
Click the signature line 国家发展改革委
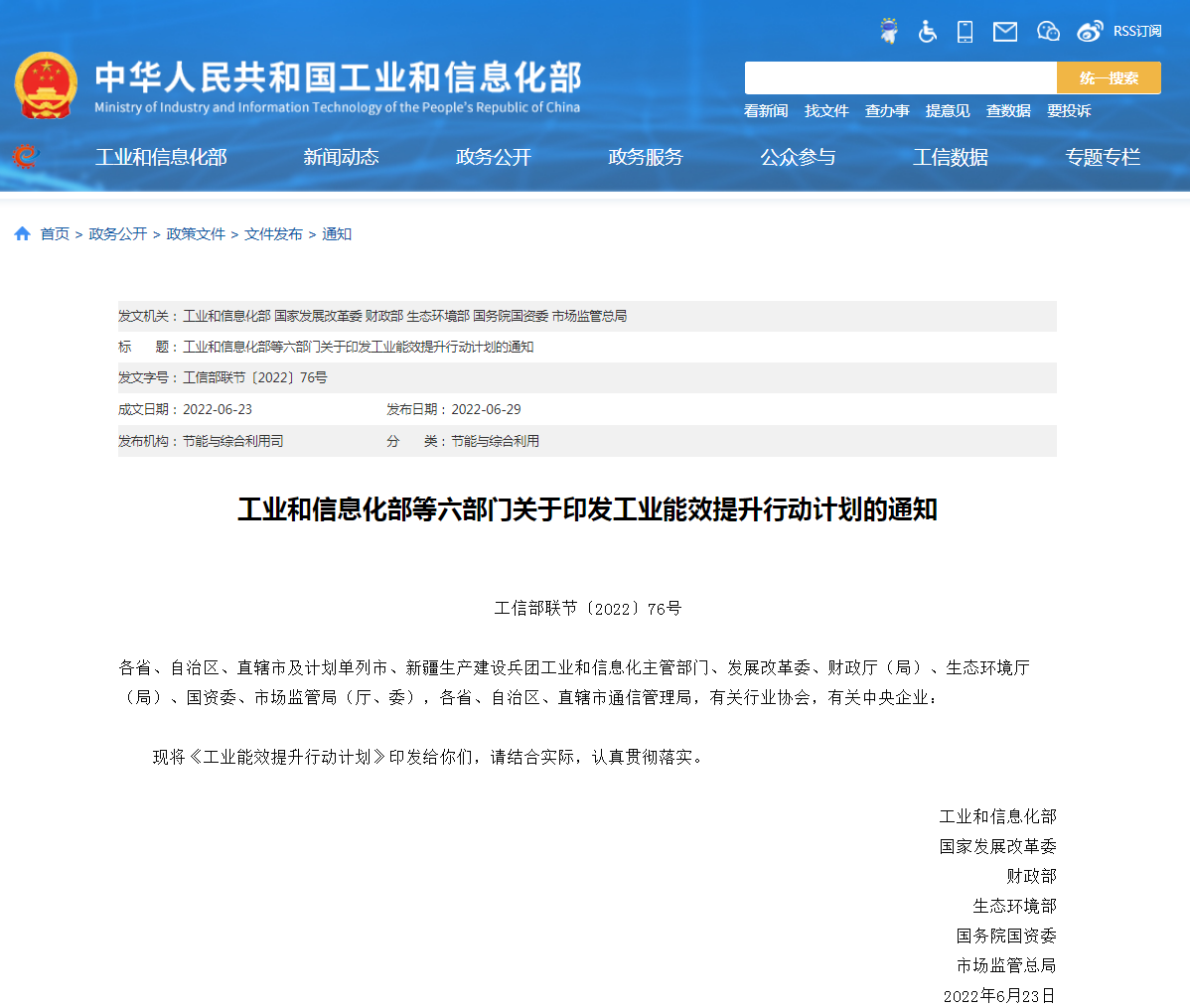(x=997, y=846)
